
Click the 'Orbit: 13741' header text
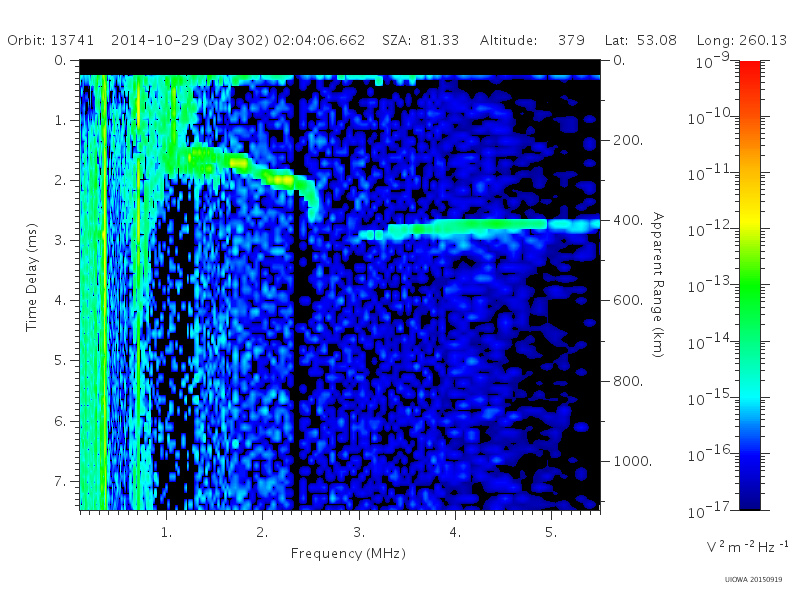coord(51,40)
